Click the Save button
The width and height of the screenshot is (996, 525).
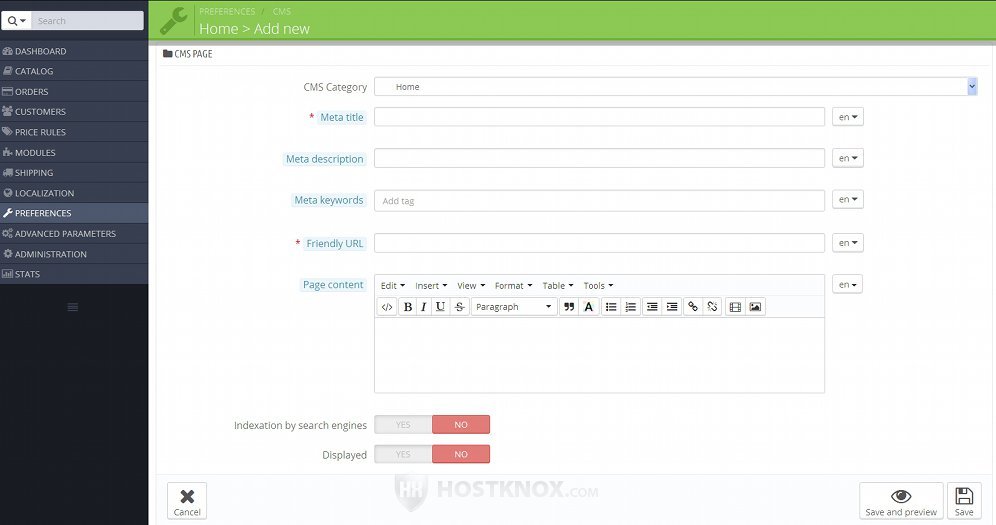click(x=964, y=501)
